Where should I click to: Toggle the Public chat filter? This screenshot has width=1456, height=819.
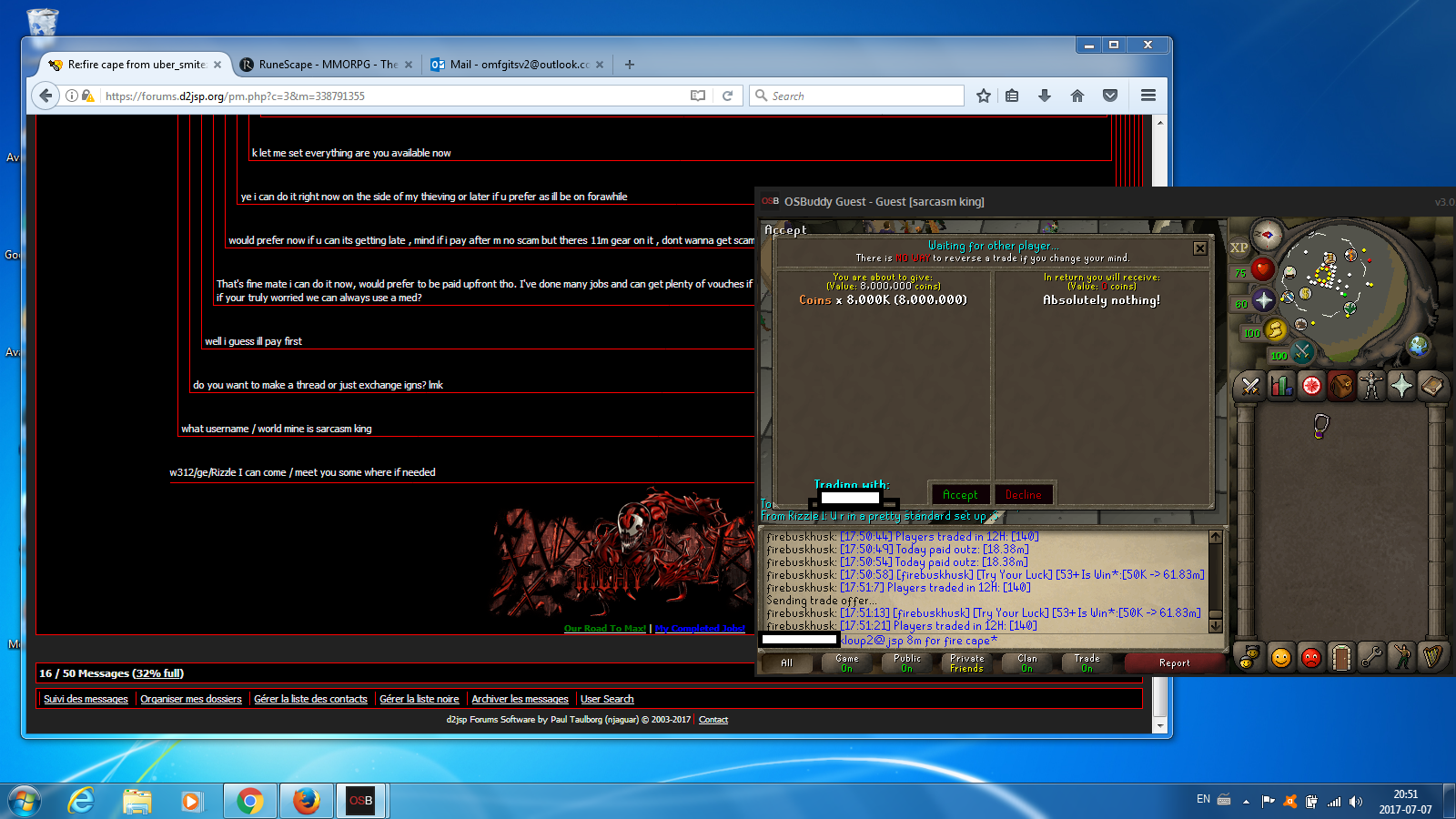pyautogui.click(x=906, y=662)
